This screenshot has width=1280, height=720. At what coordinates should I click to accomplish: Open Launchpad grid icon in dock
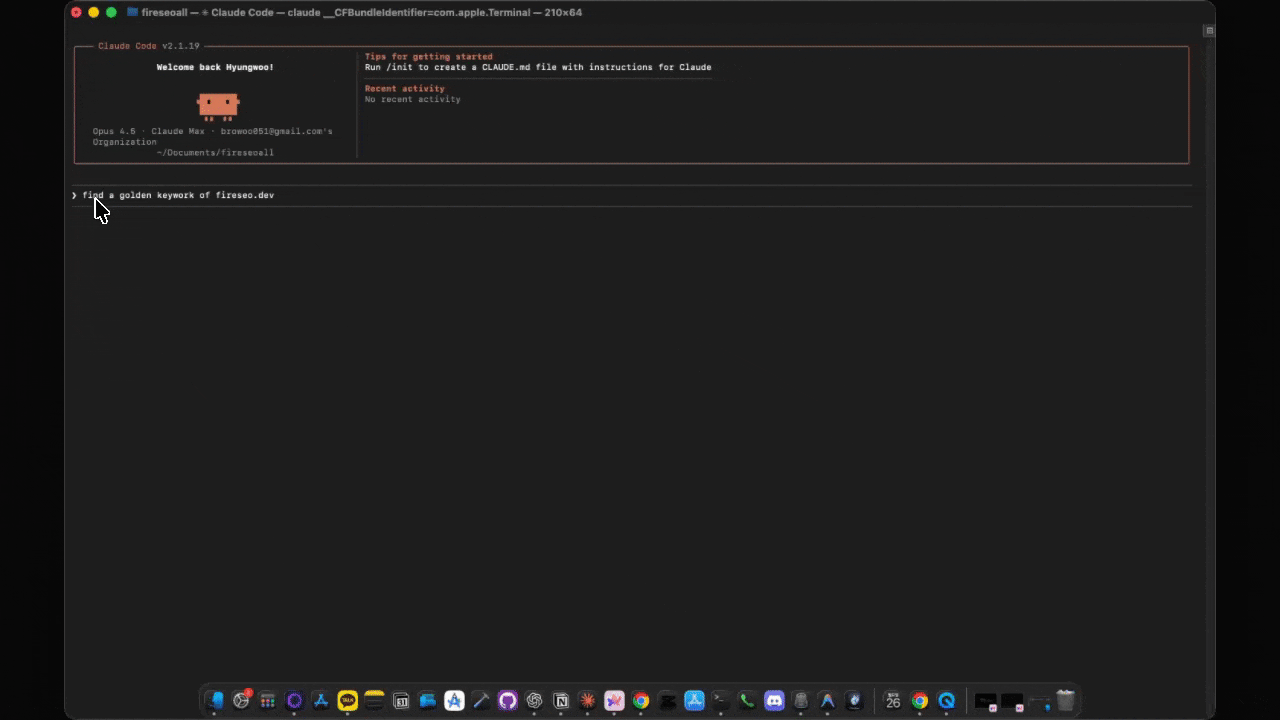[267, 700]
